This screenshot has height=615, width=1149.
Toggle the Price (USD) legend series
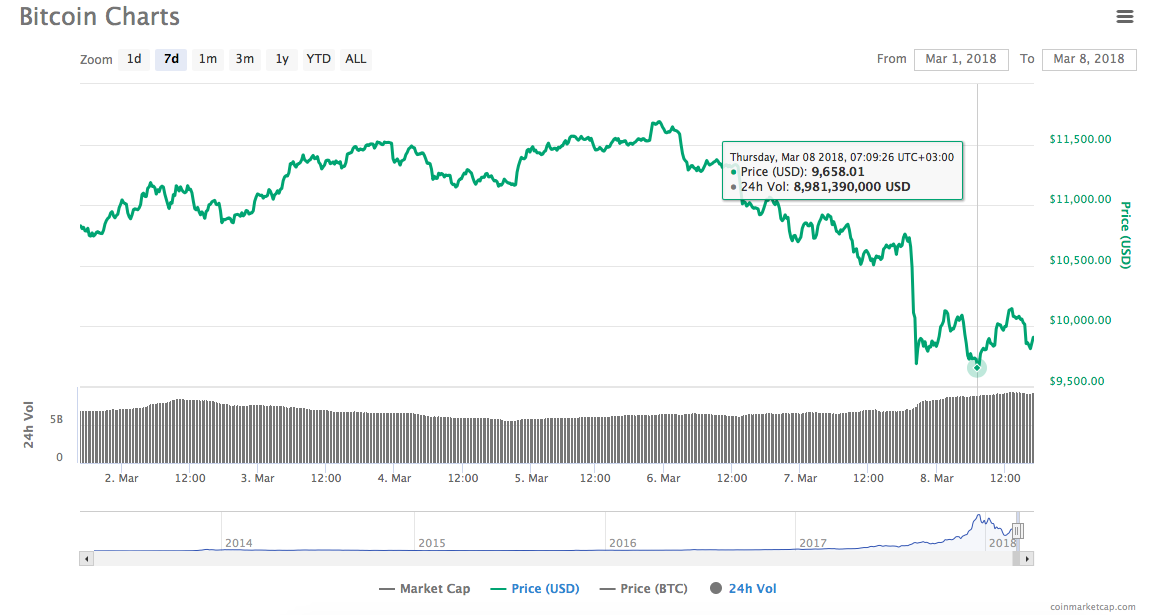click(x=535, y=589)
